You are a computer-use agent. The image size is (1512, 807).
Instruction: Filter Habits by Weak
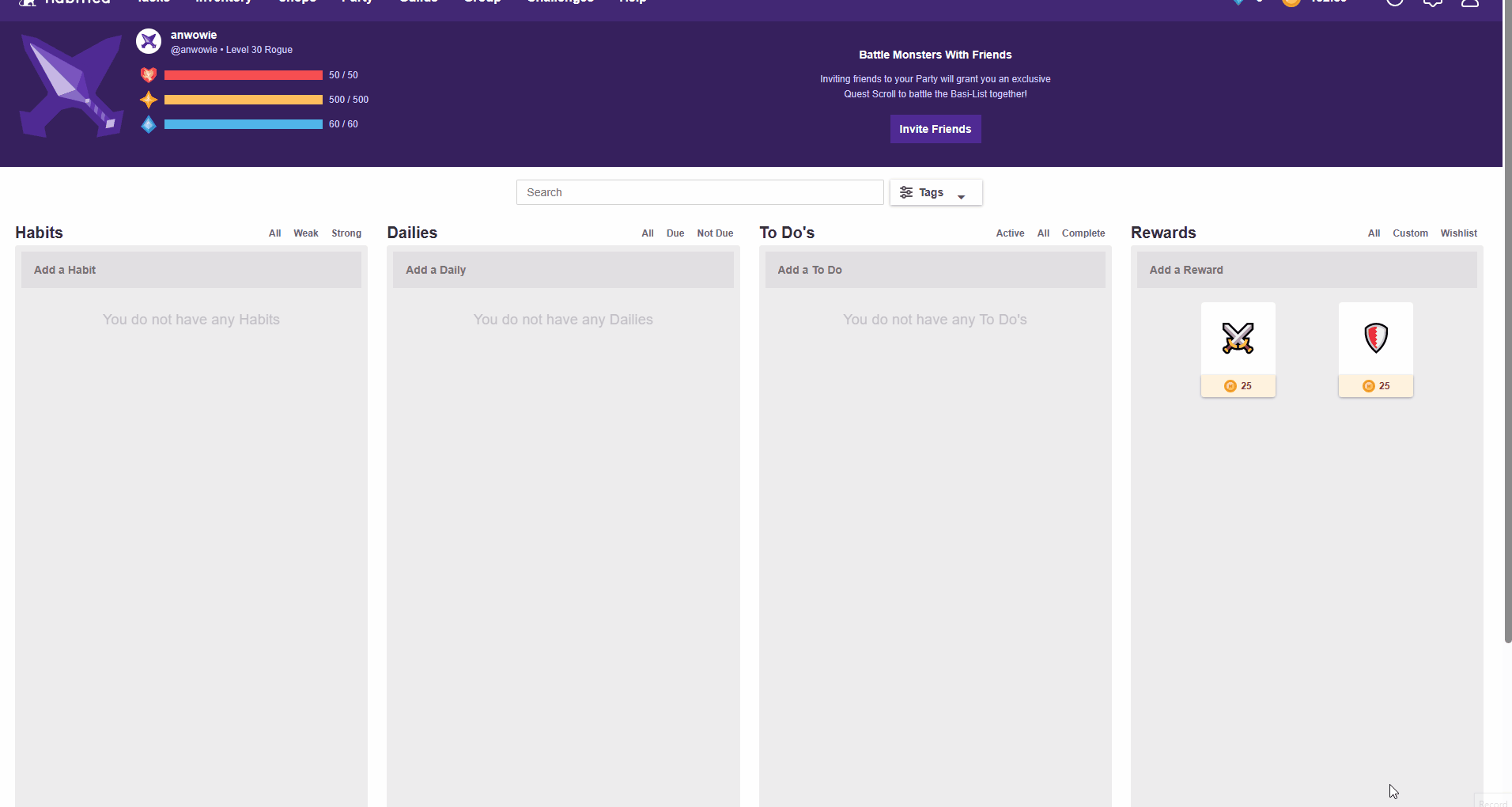305,233
